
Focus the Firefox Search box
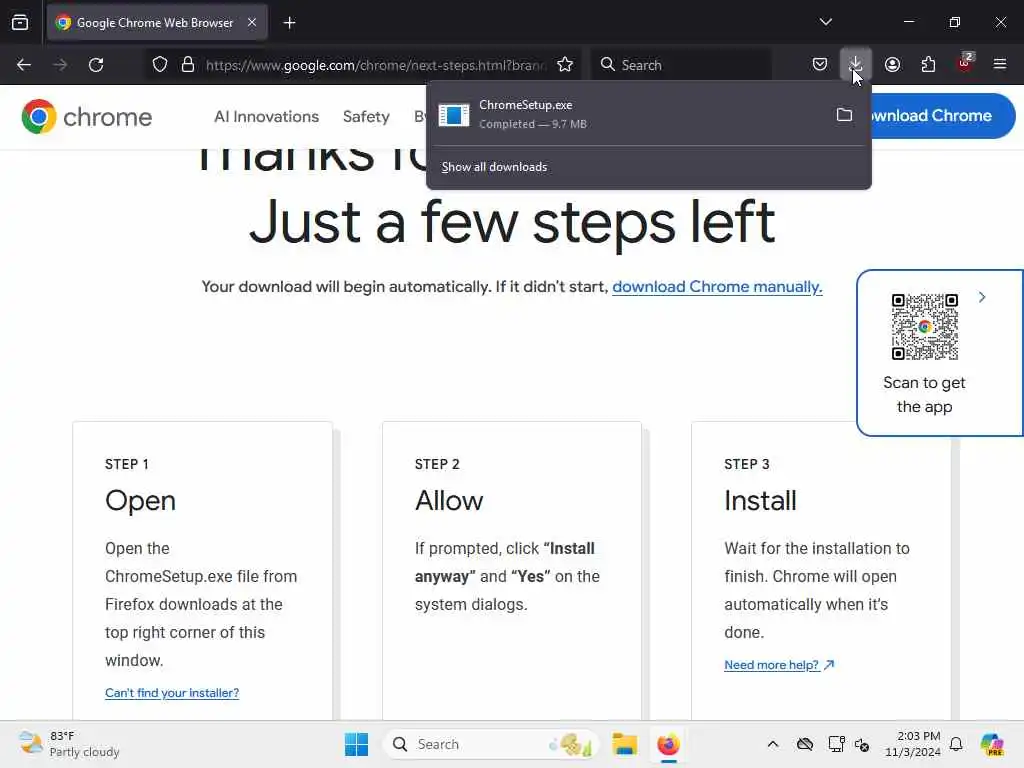point(683,65)
